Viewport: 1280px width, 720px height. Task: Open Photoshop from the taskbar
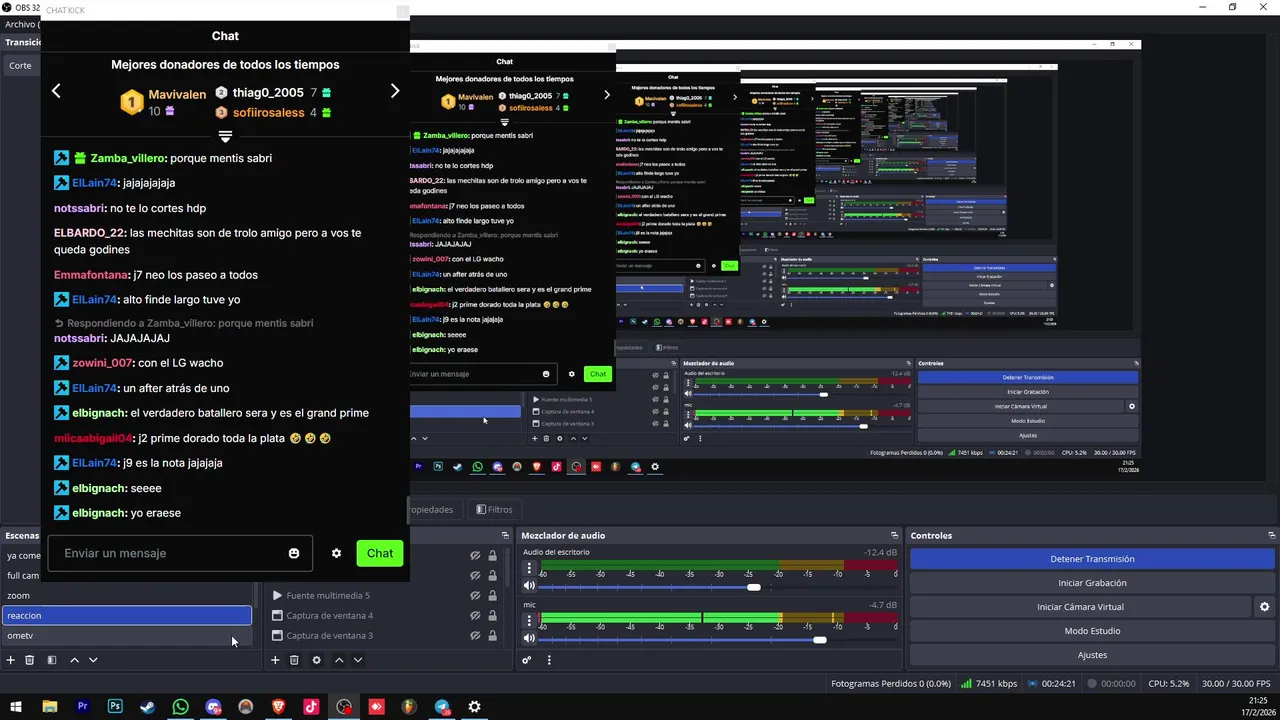click(x=115, y=706)
